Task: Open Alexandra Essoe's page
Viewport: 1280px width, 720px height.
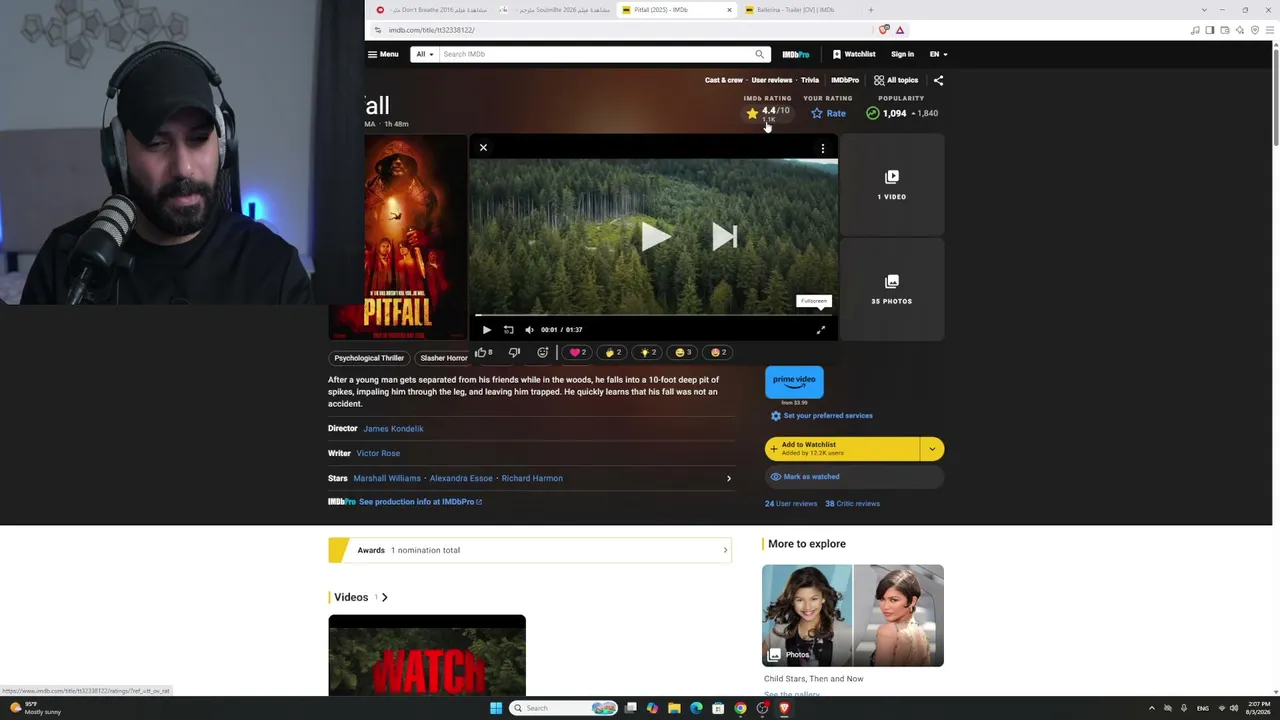Action: click(461, 479)
